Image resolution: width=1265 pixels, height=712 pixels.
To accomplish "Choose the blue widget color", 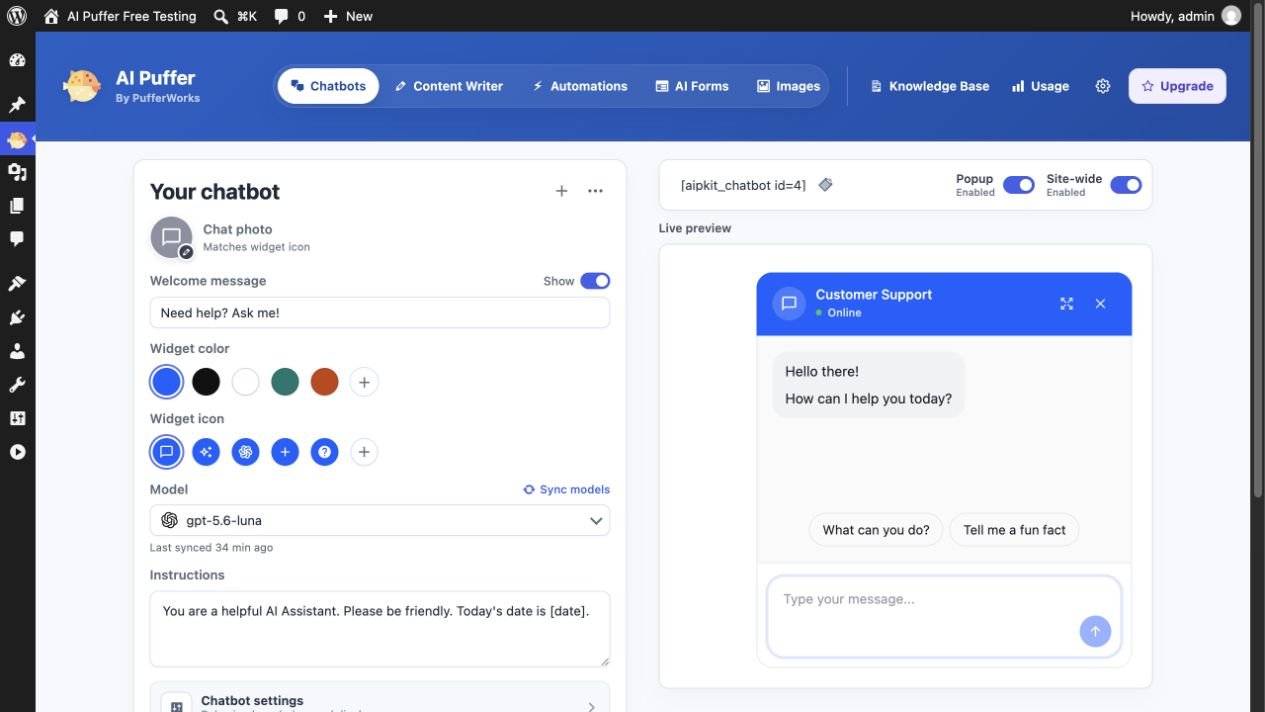I will pos(166,382).
